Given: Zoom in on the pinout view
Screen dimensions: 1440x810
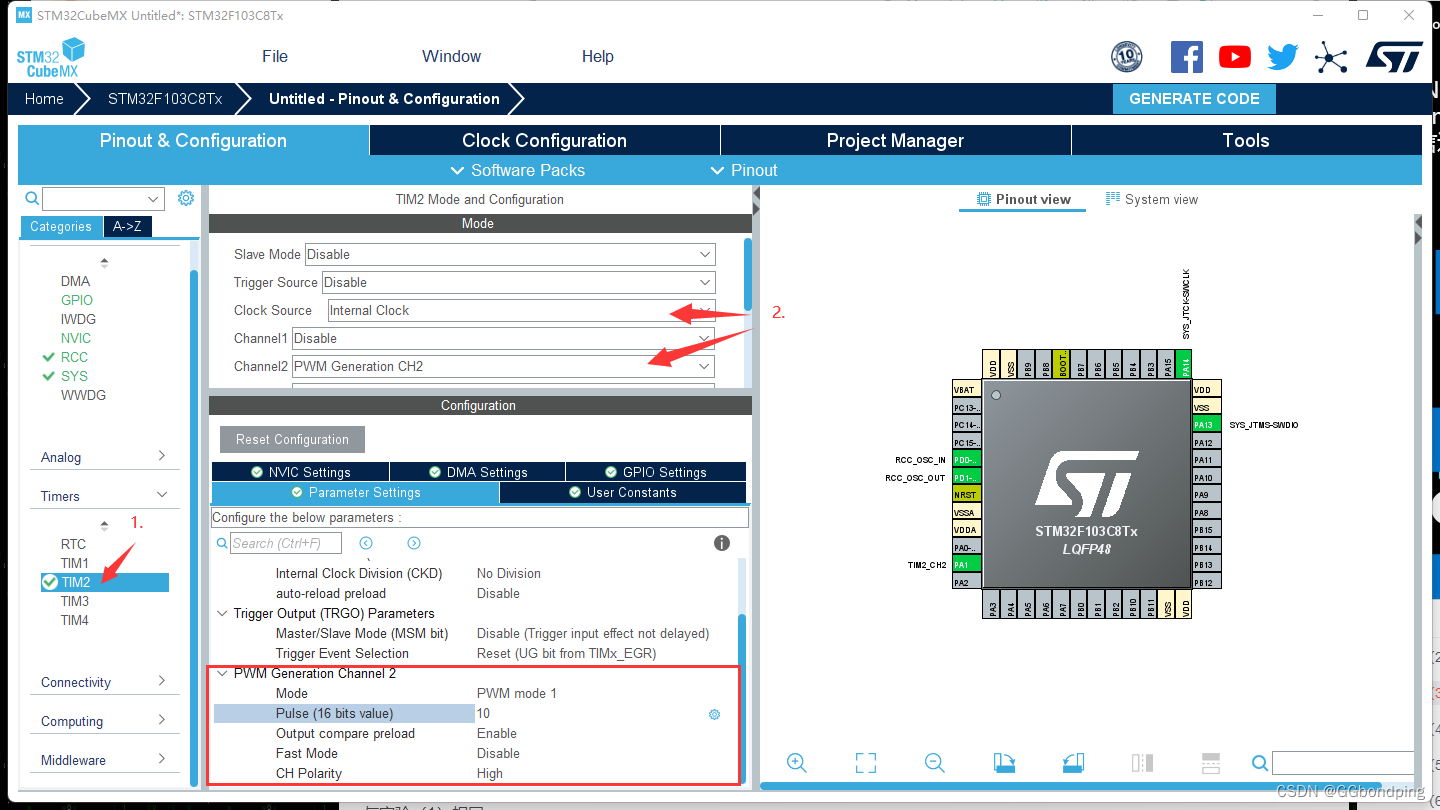Looking at the screenshot, I should [x=797, y=763].
